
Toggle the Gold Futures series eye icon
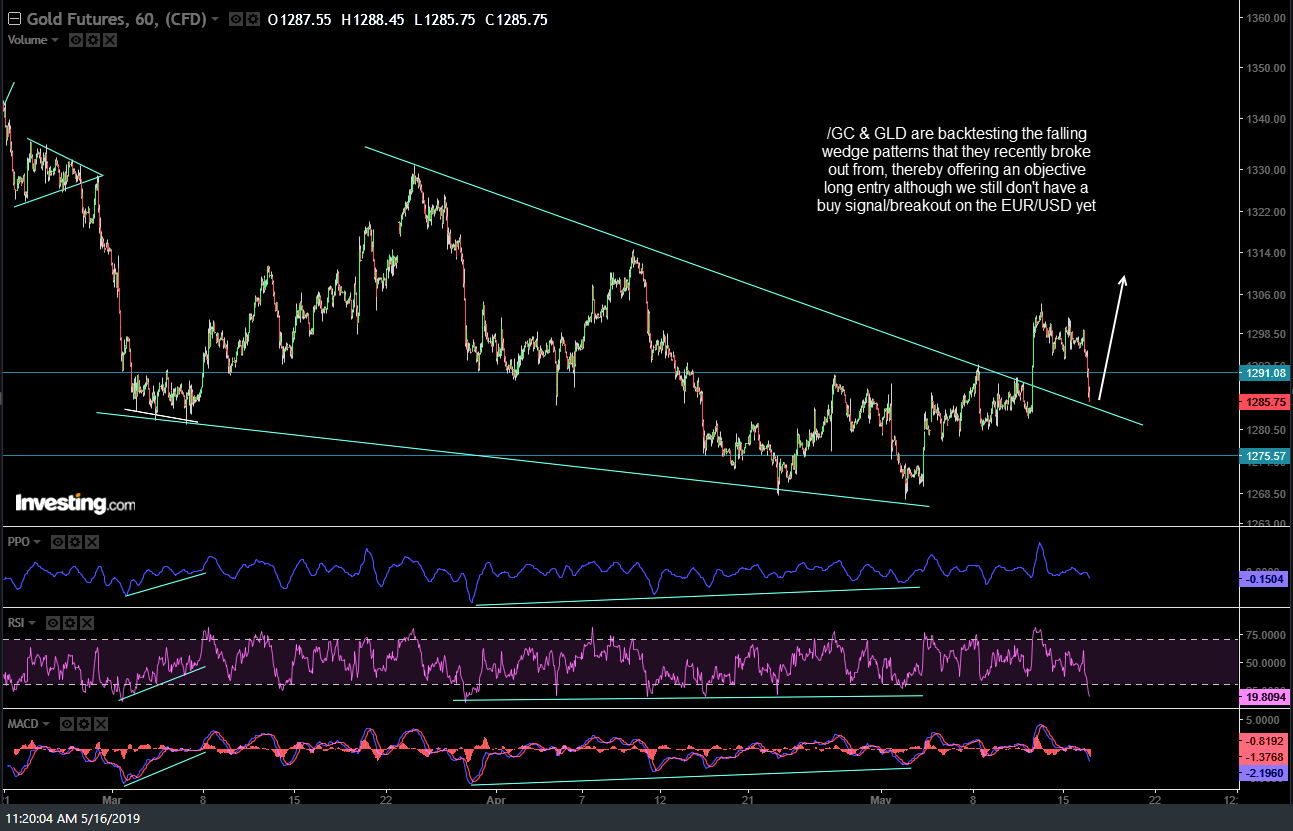[235, 18]
